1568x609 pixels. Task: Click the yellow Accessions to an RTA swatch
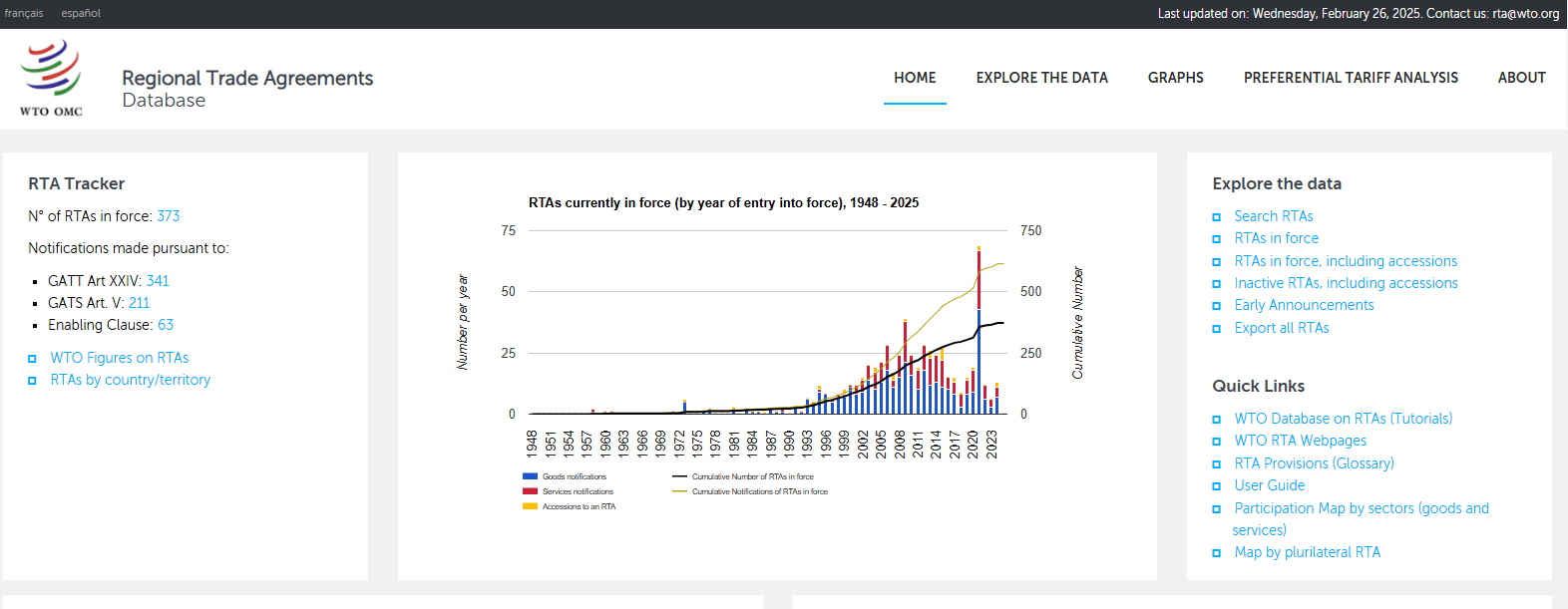[x=530, y=506]
